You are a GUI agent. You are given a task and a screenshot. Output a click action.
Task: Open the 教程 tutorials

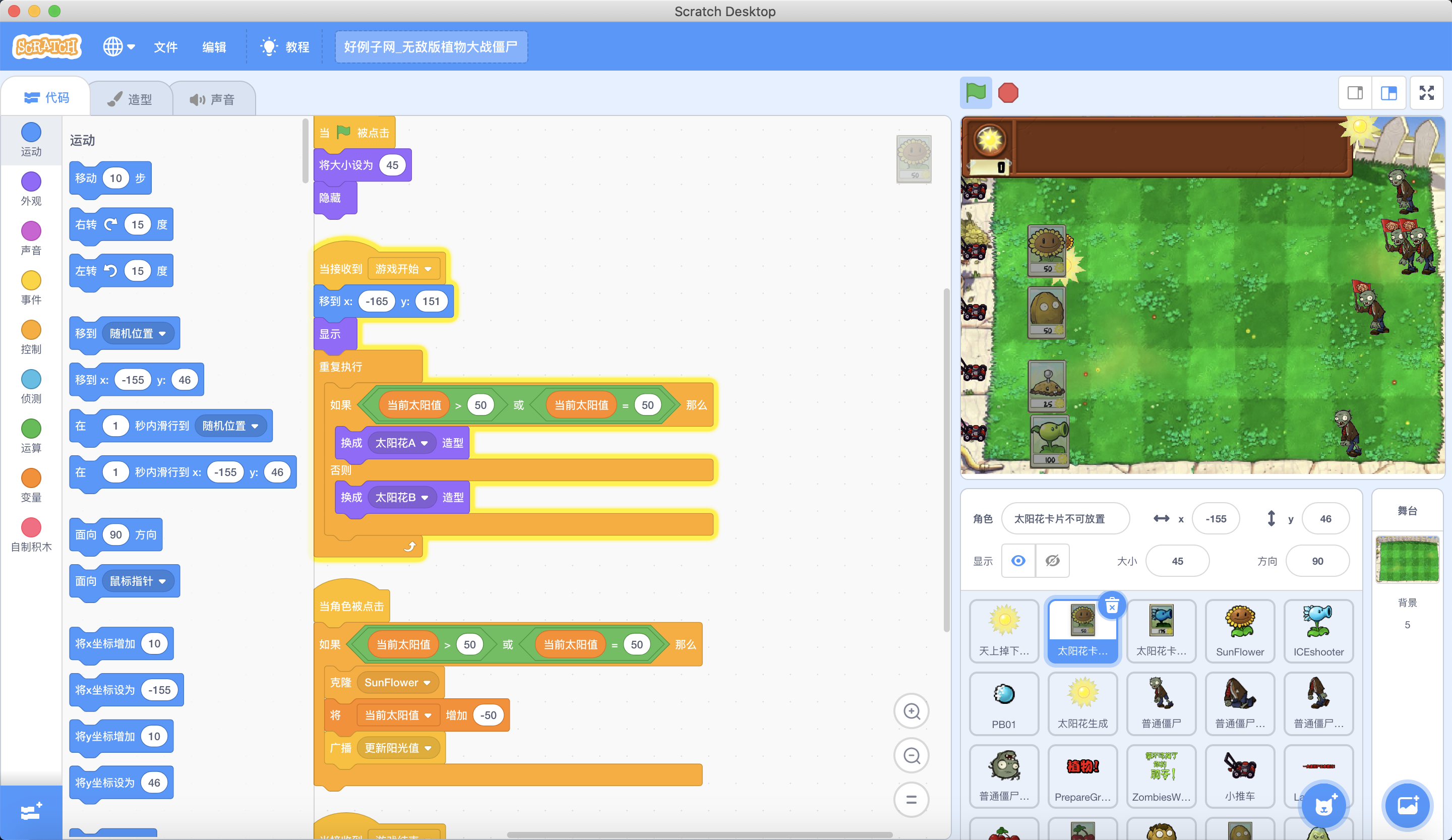coord(285,47)
